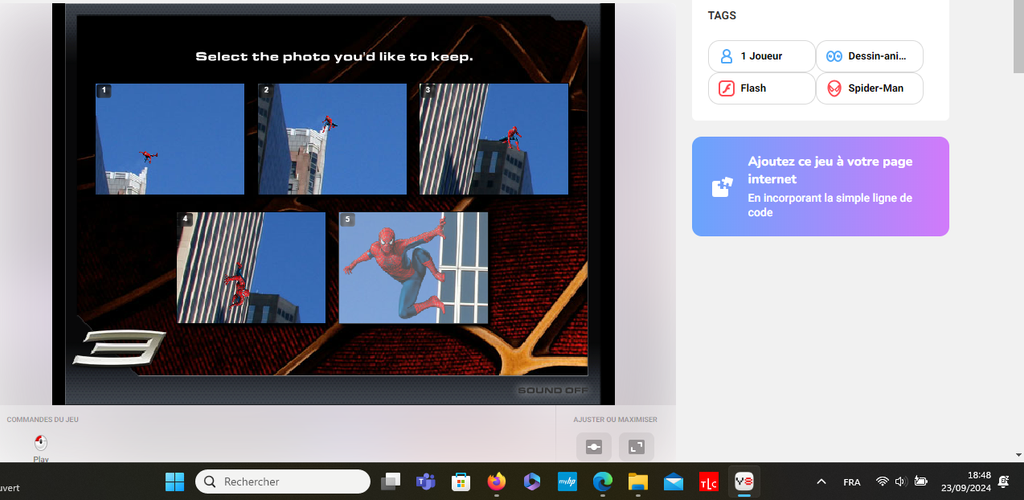Select photo 1 of Spider-Man swinging
The image size is (1024, 500).
[x=170, y=139]
